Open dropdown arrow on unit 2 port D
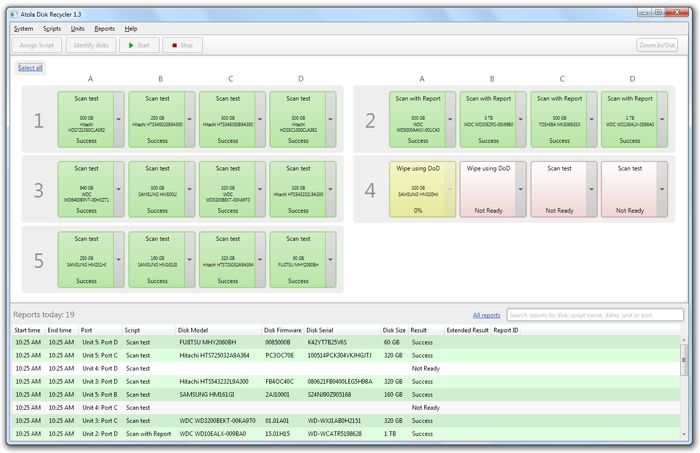This screenshot has height=453, width=700. click(x=662, y=119)
